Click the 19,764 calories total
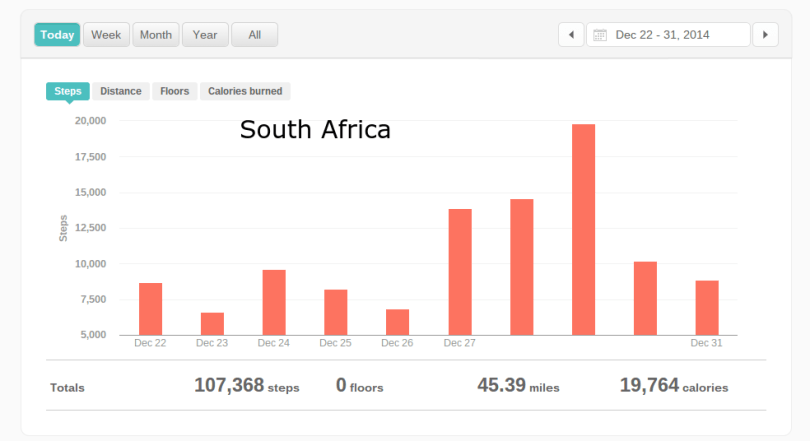Screen dimensions: 810x441 click(673, 386)
